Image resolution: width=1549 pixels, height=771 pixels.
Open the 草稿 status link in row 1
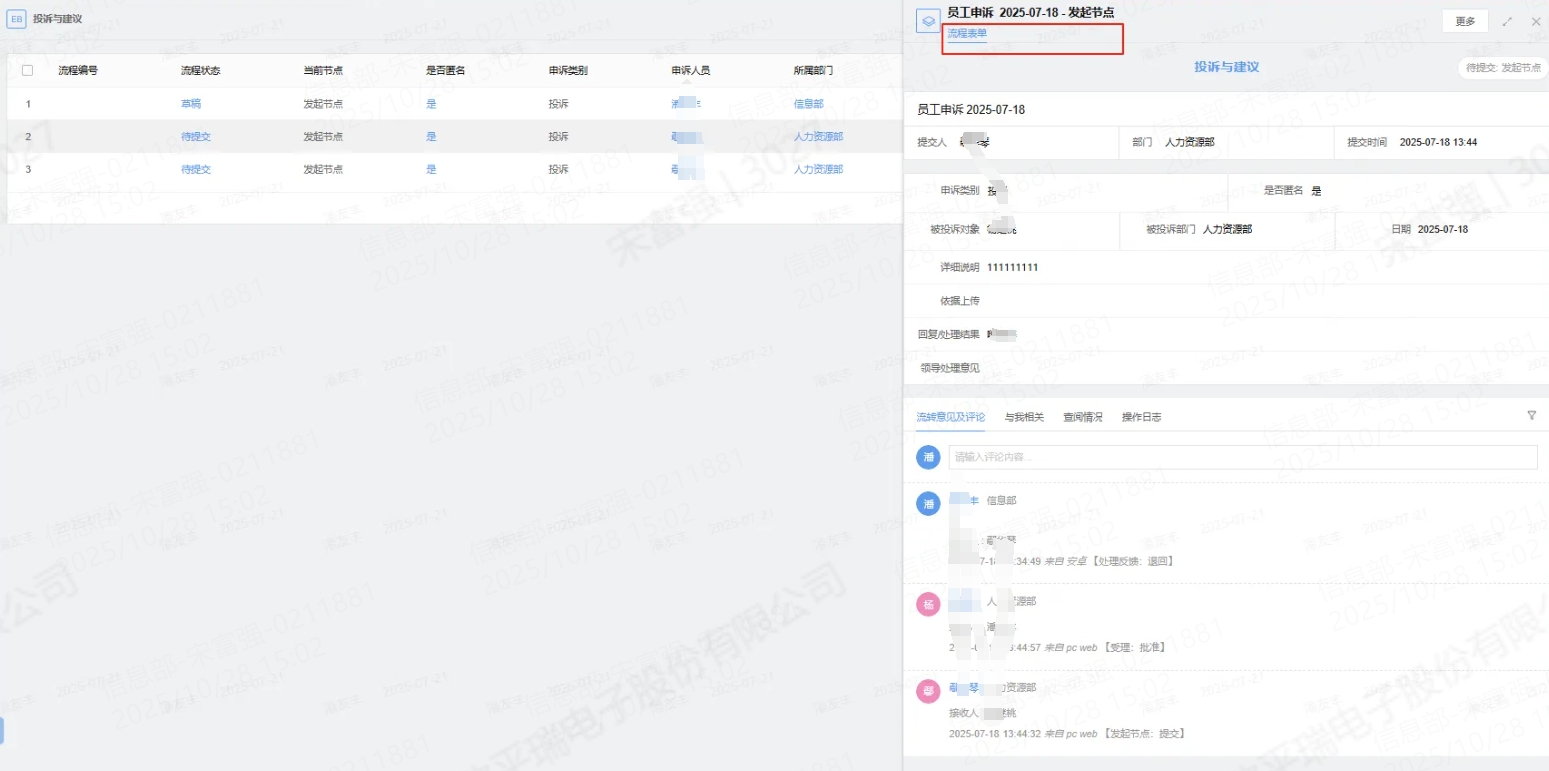190,104
